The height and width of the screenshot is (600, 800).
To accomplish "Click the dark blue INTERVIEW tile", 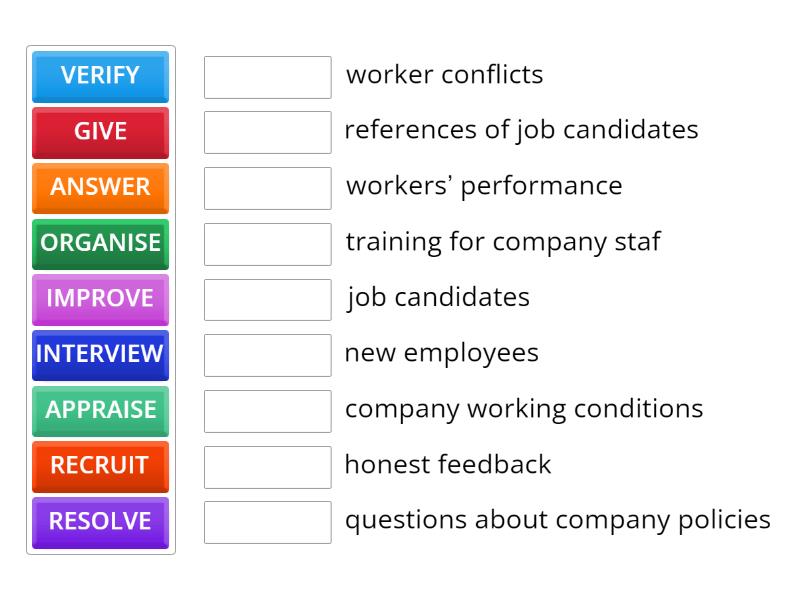I will tap(100, 355).
